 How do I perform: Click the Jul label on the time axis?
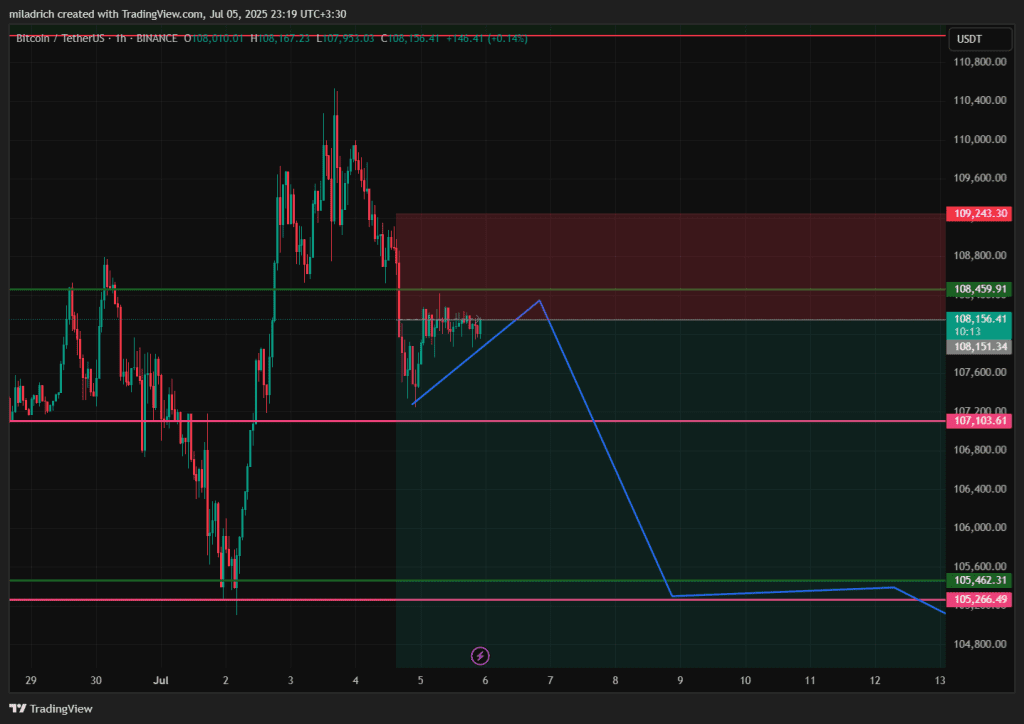[x=160, y=680]
